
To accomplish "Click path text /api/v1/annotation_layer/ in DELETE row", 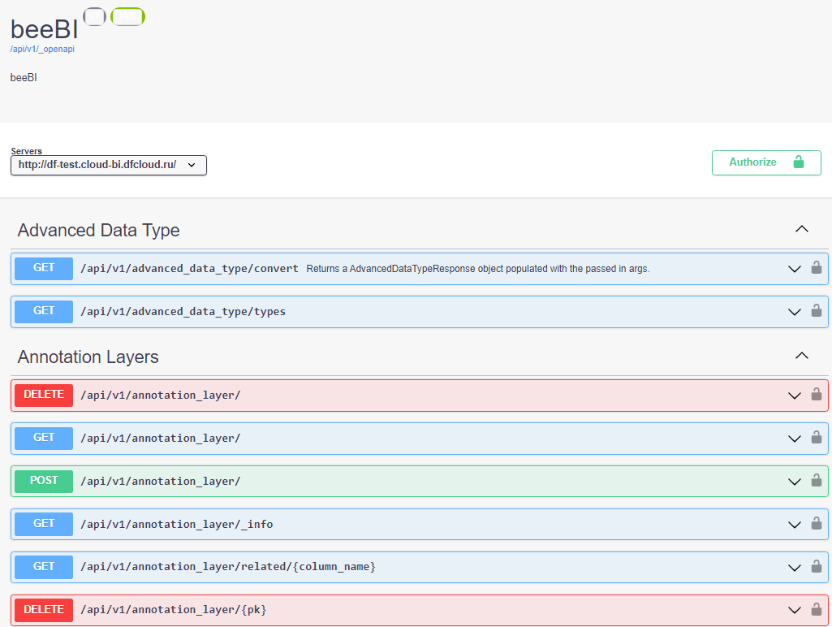I will pyautogui.click(x=160, y=395).
